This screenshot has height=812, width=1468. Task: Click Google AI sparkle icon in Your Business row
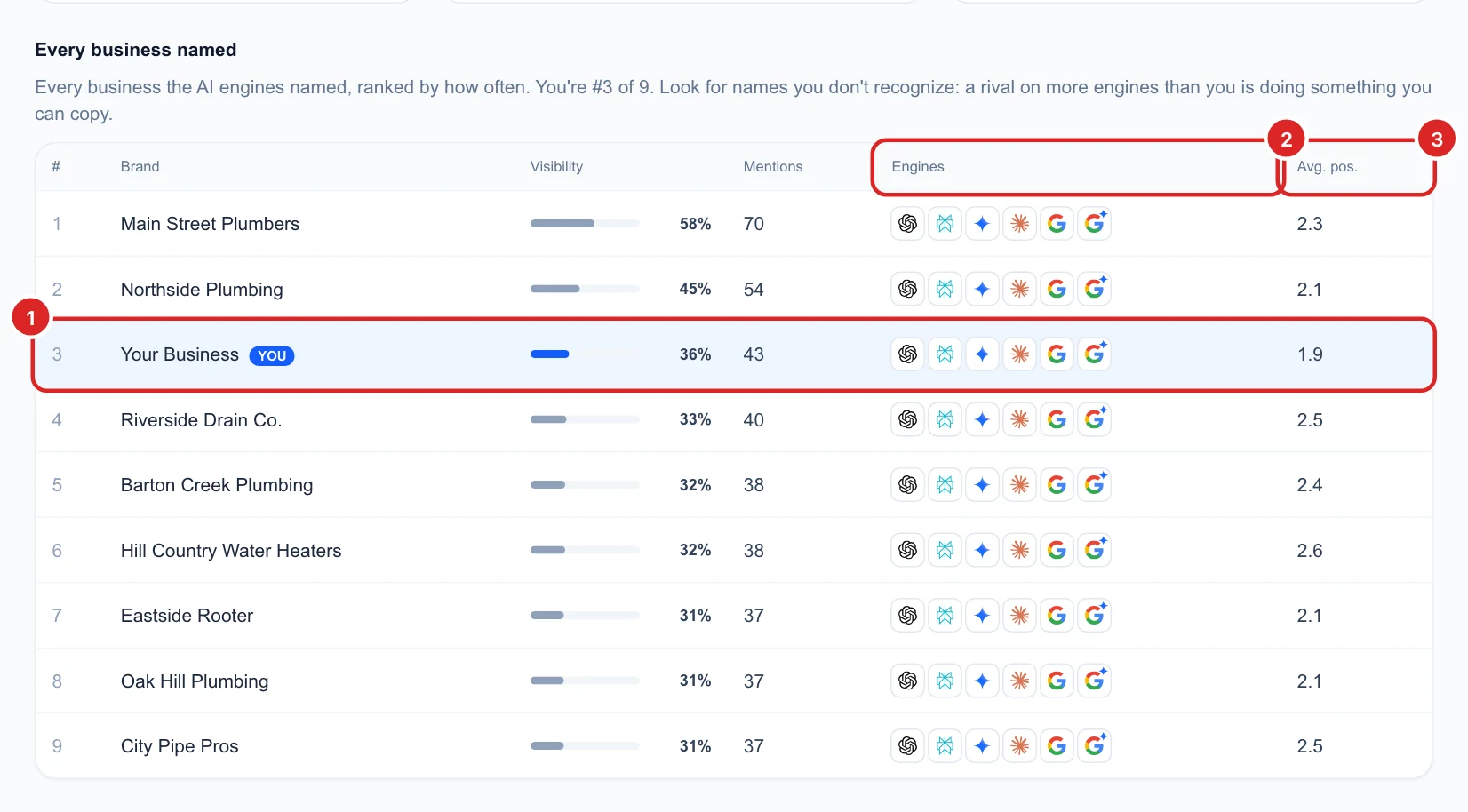tap(1095, 354)
